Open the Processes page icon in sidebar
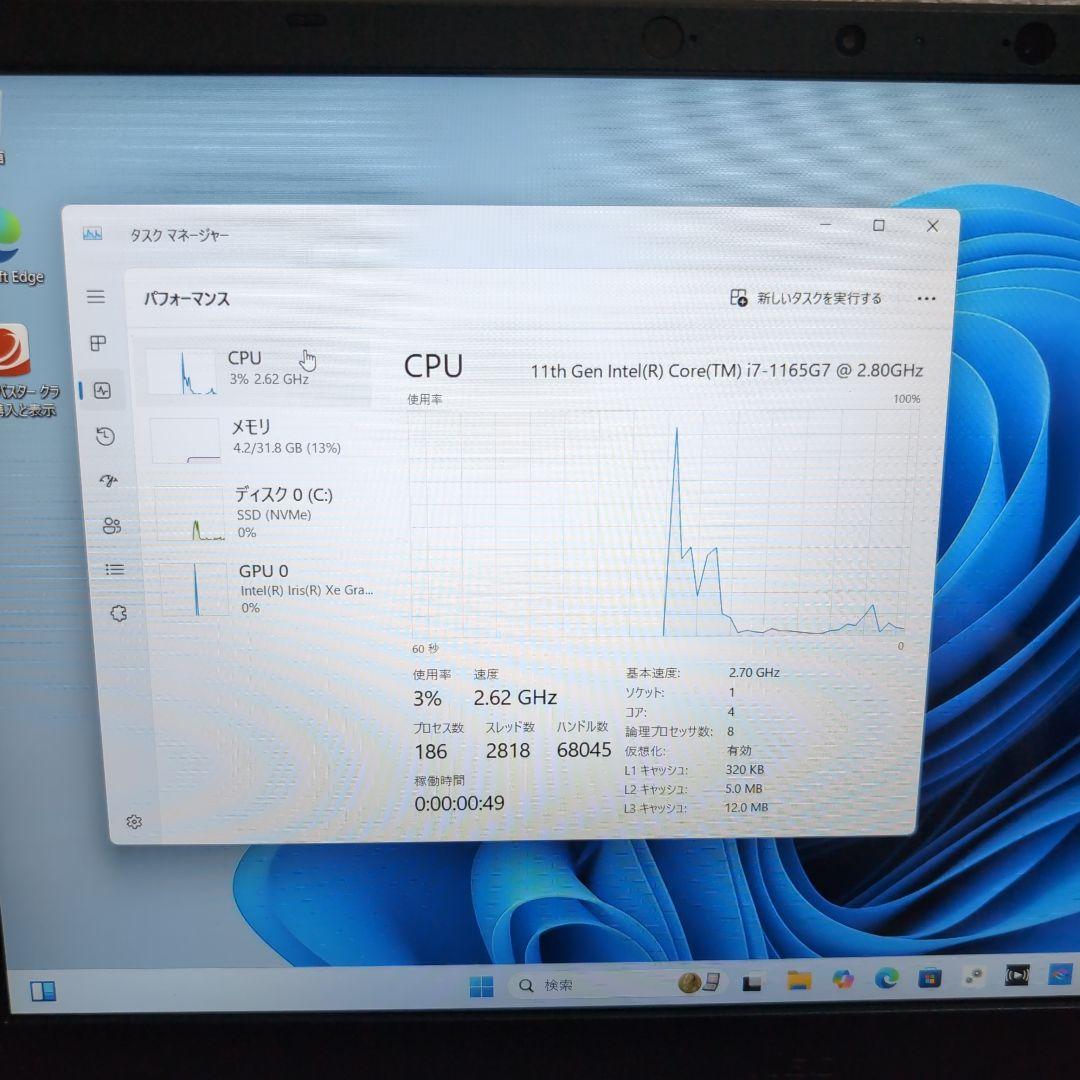The width and height of the screenshot is (1080, 1080). [x=98, y=343]
